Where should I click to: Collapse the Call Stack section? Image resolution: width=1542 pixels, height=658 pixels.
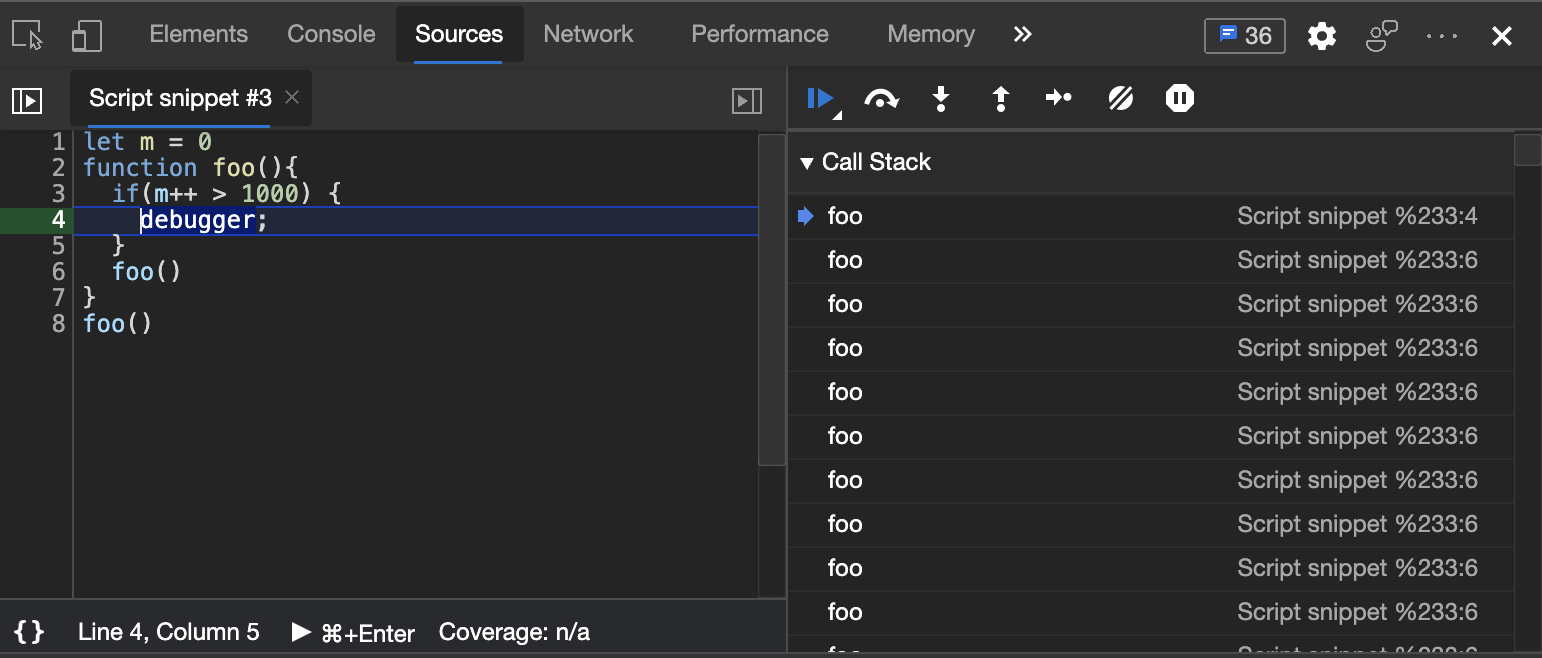pos(807,162)
